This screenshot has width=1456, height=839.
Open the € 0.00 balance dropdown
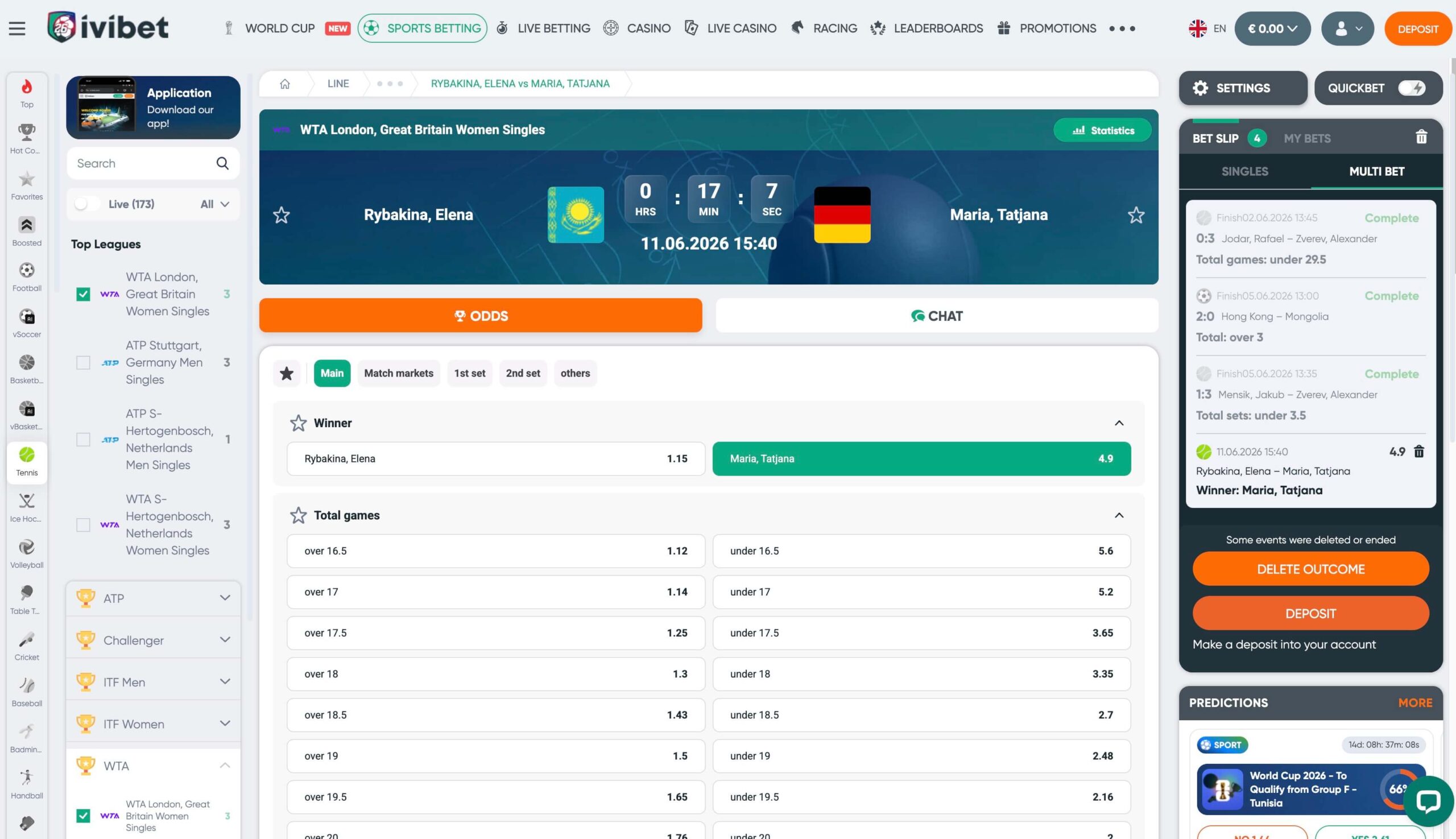1272,28
